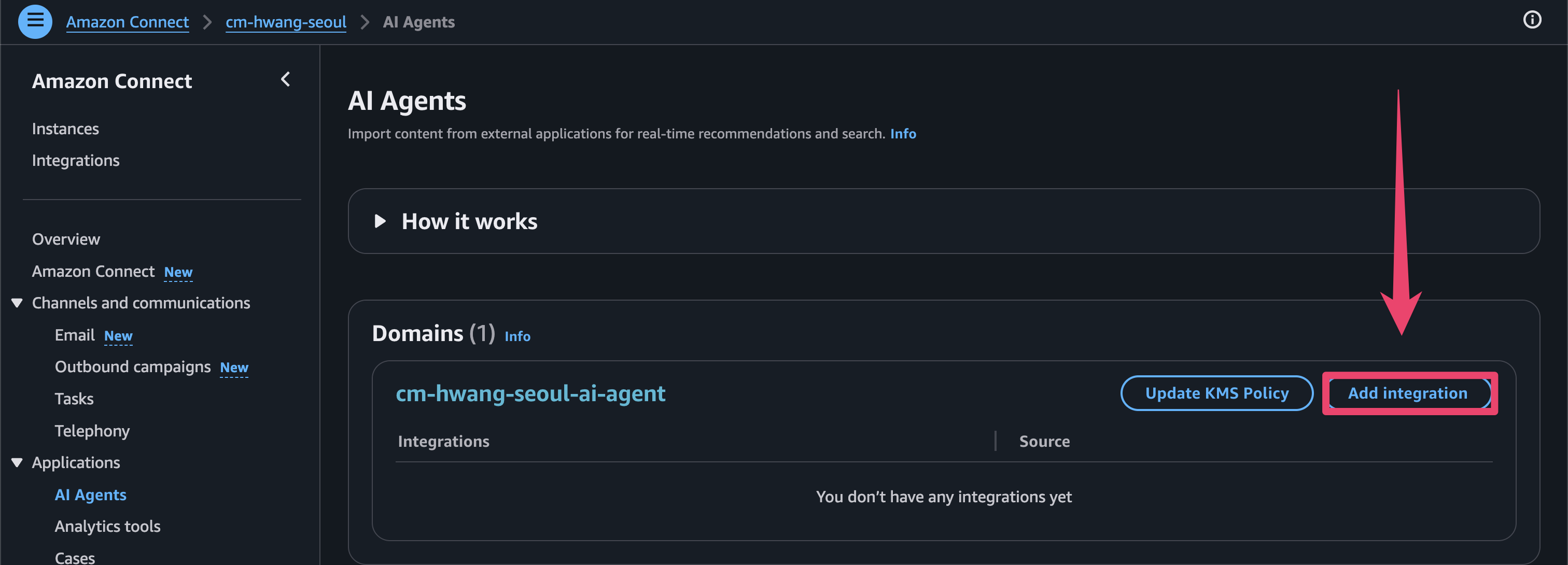Click Info link next to Domains

point(517,336)
